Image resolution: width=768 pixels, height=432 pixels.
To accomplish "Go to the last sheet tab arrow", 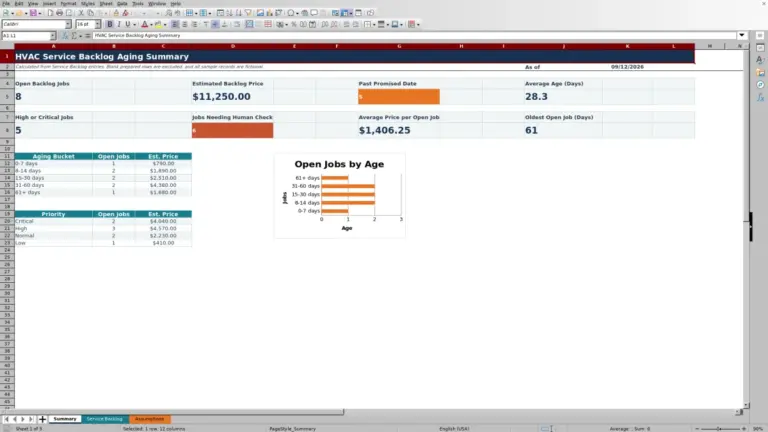I will point(30,419).
